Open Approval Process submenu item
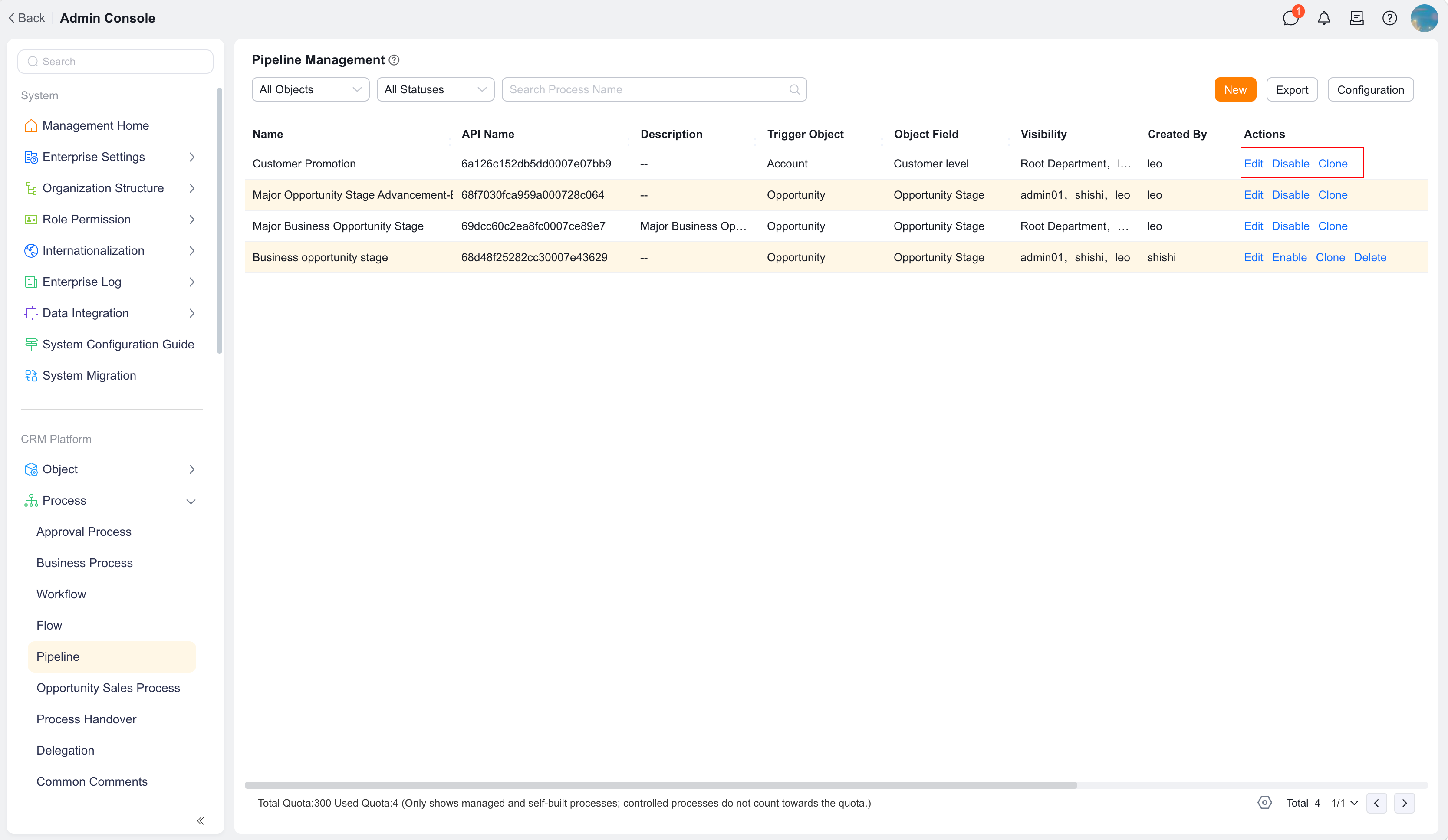1448x840 pixels. point(84,532)
